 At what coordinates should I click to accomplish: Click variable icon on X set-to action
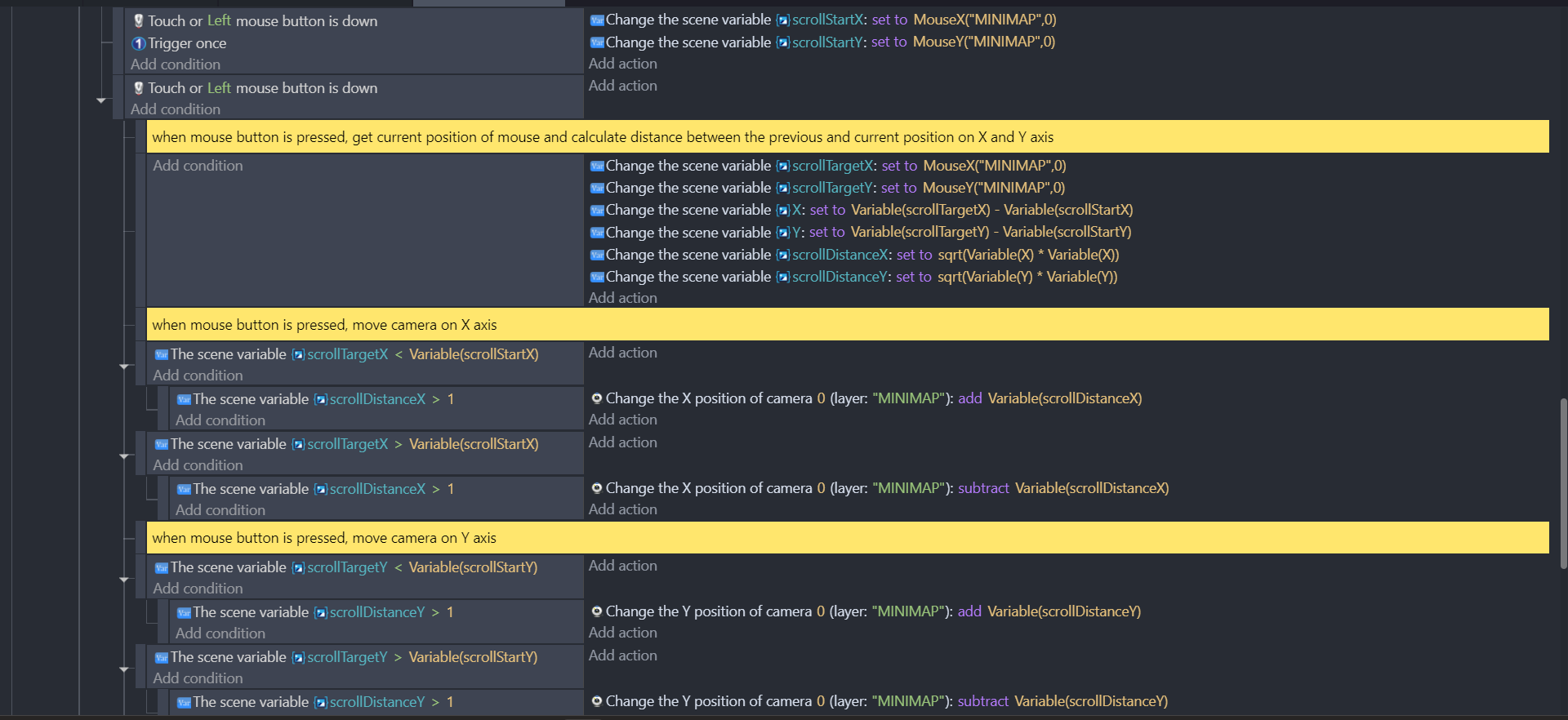click(x=597, y=211)
